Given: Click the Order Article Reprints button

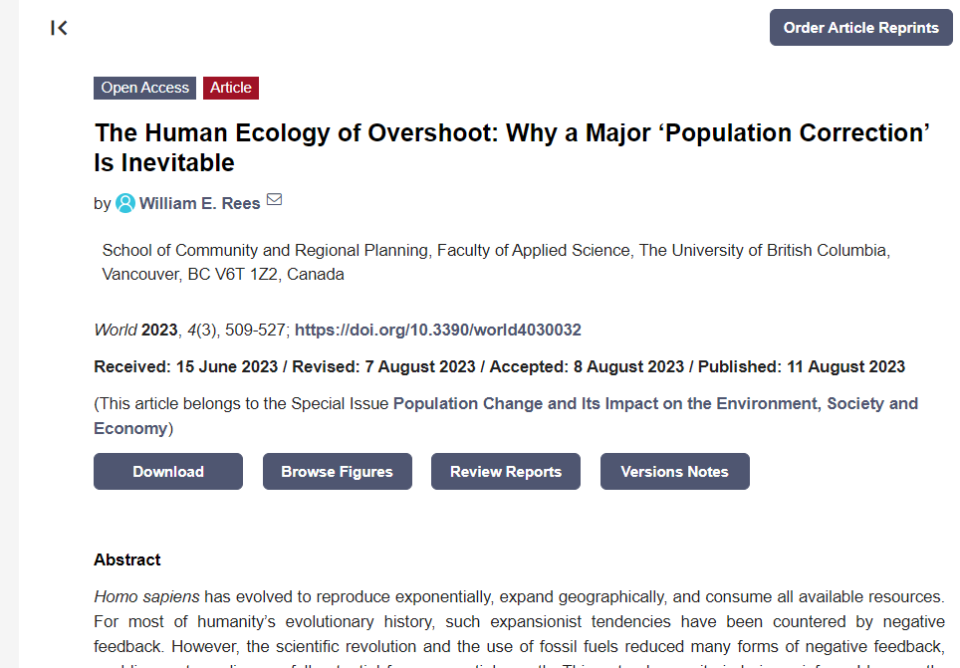Looking at the screenshot, I should [860, 28].
